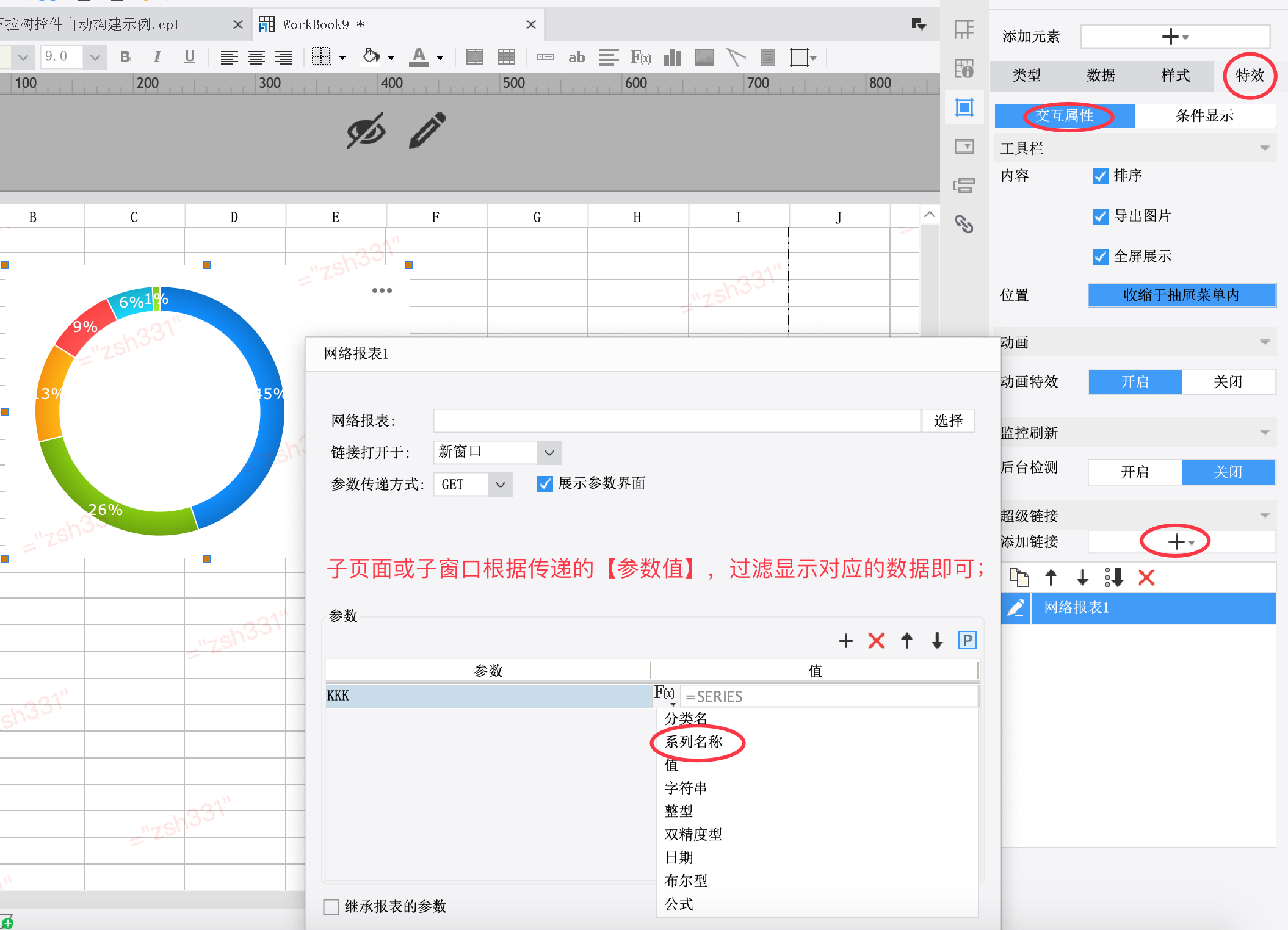The image size is (1288, 930).
Task: Toggle bold formatting in toolbar
Action: (x=125, y=57)
